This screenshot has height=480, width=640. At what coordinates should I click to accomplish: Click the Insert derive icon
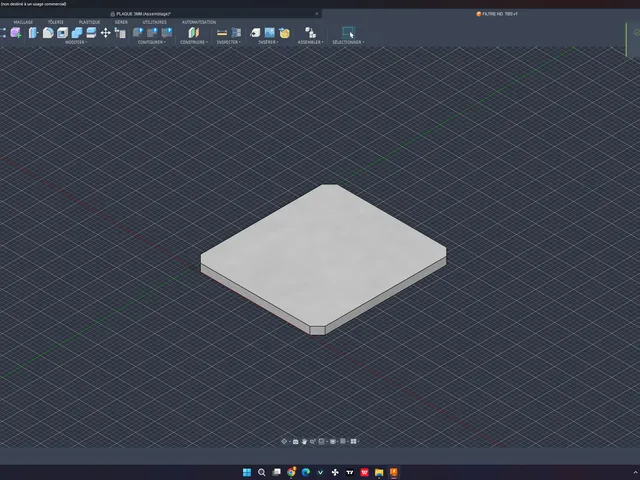pos(255,33)
